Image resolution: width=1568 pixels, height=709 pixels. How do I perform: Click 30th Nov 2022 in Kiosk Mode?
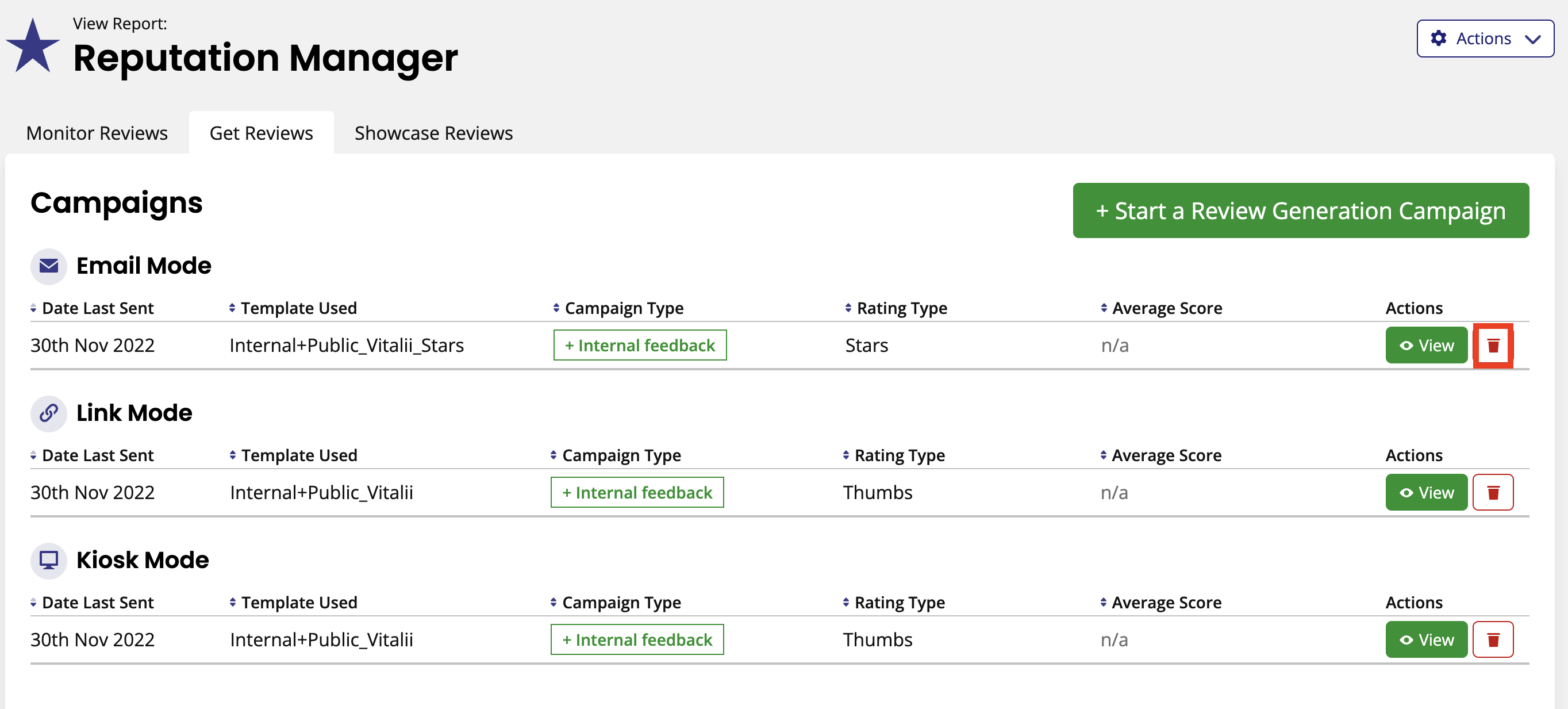coord(93,639)
